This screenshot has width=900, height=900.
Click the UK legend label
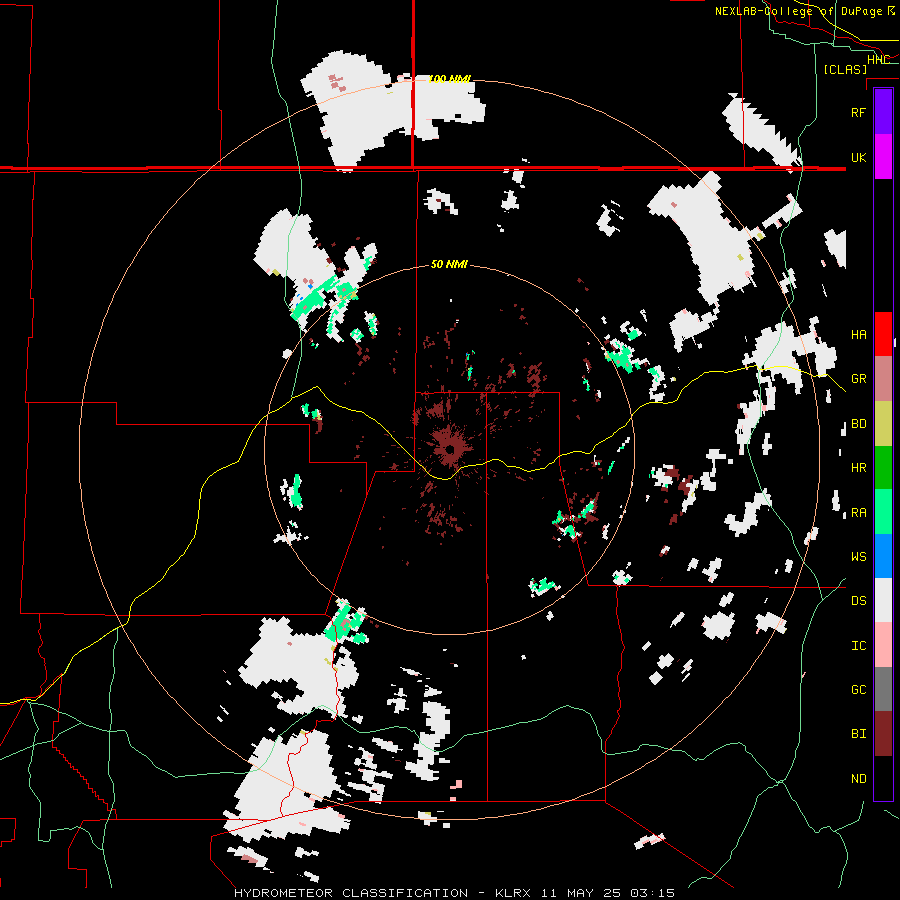point(858,157)
